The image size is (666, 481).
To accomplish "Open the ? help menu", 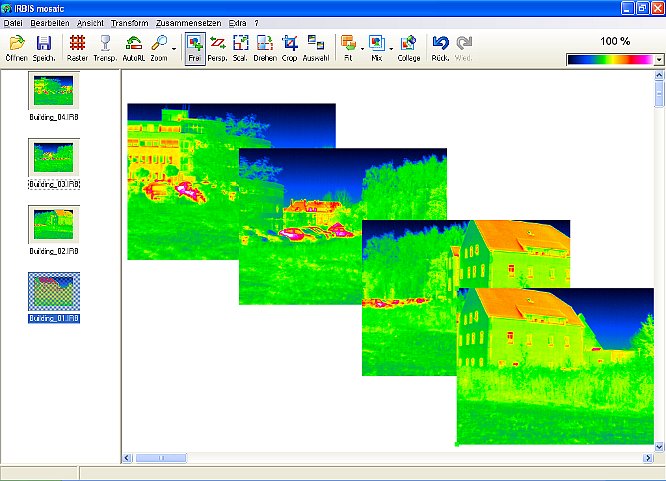I will [257, 23].
